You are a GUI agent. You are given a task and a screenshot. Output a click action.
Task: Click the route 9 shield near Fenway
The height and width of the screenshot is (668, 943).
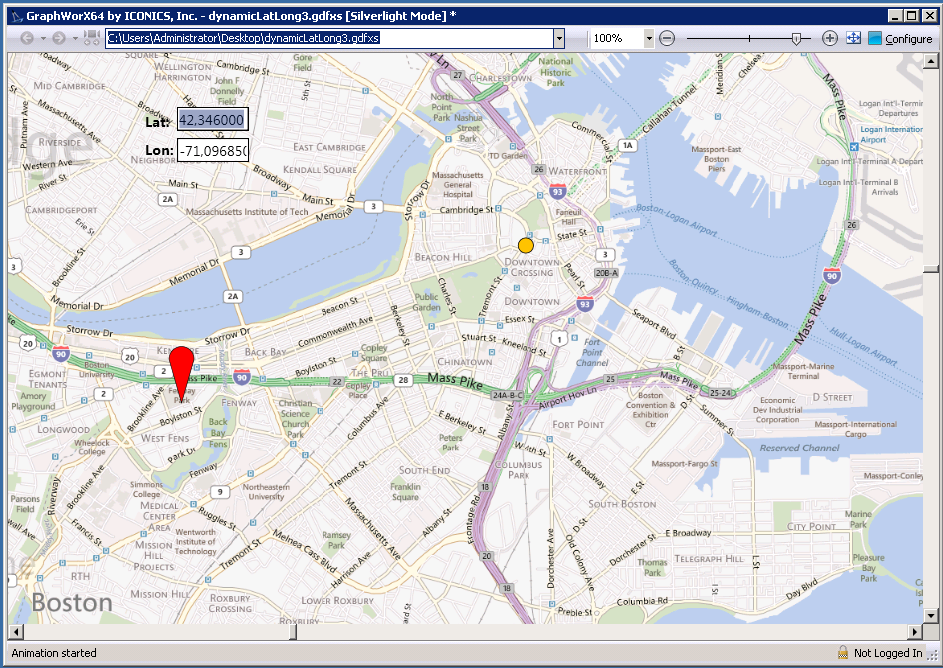point(220,492)
